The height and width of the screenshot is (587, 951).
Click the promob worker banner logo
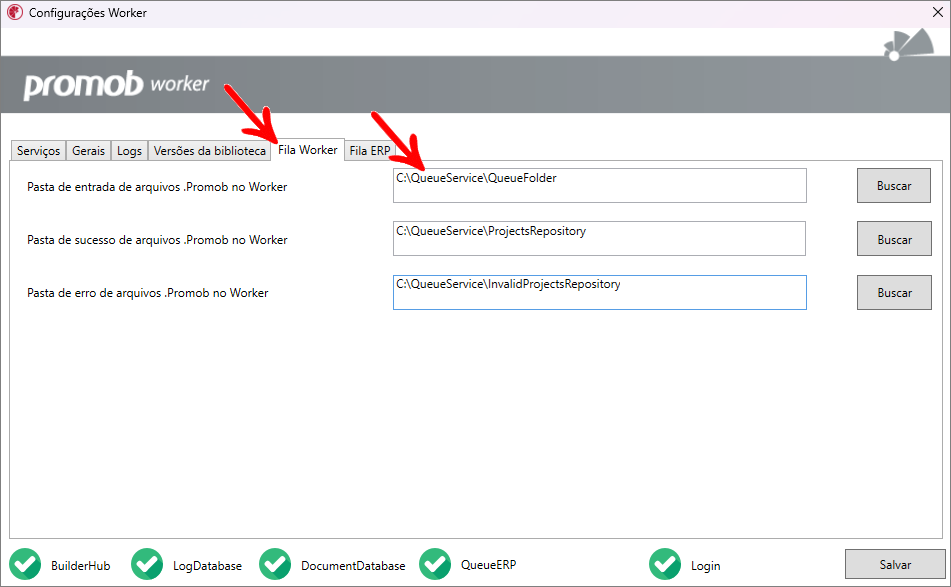116,85
